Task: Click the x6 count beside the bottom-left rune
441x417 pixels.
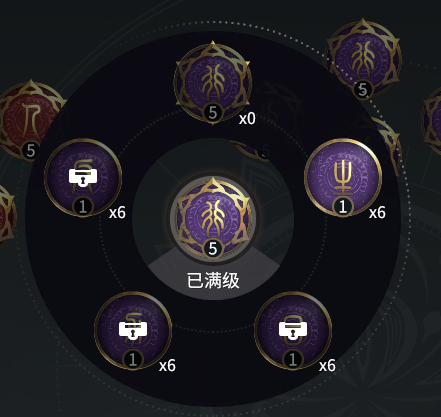Action: (x=167, y=366)
